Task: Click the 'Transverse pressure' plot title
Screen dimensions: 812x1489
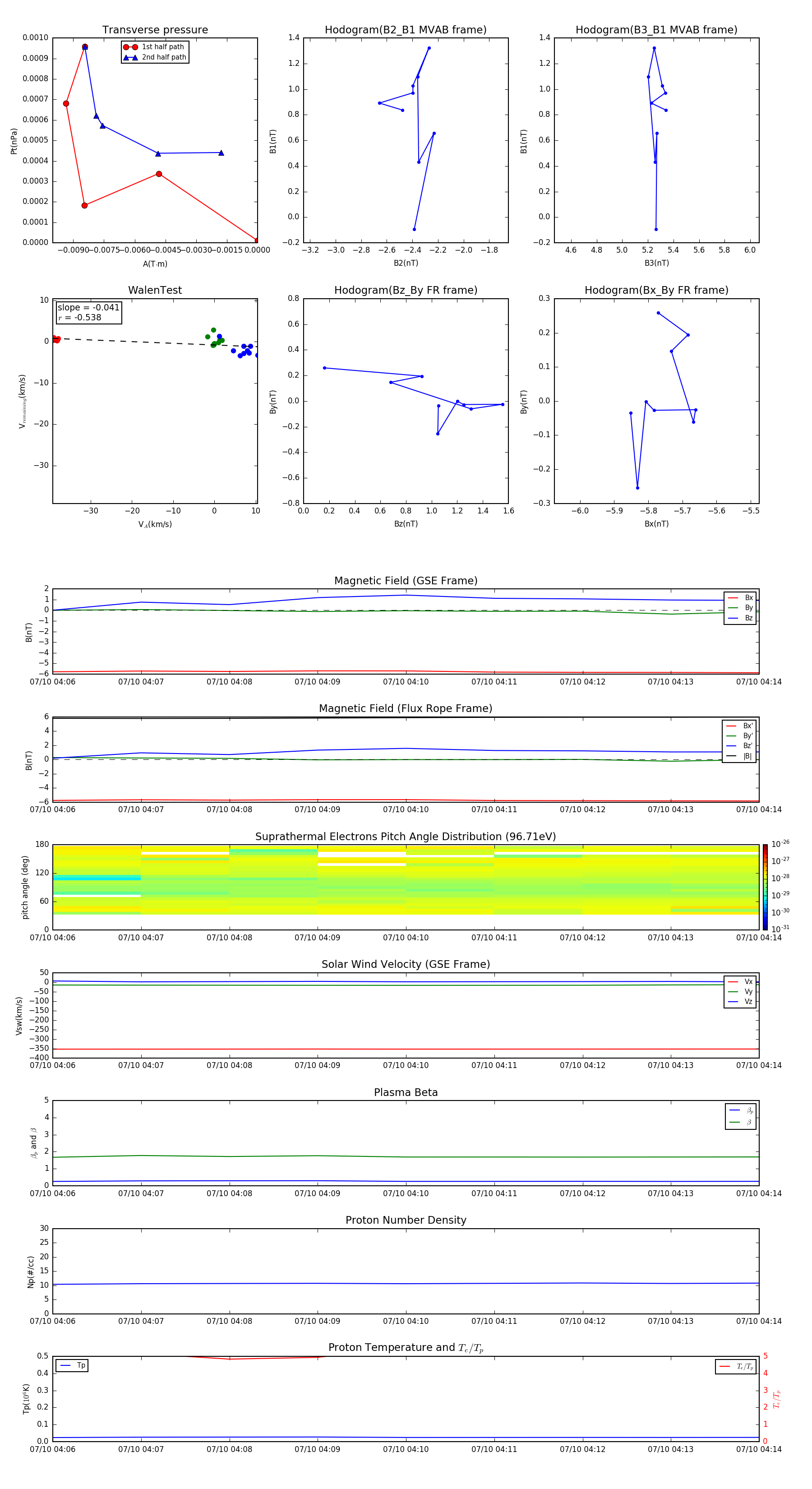Action: 155,30
